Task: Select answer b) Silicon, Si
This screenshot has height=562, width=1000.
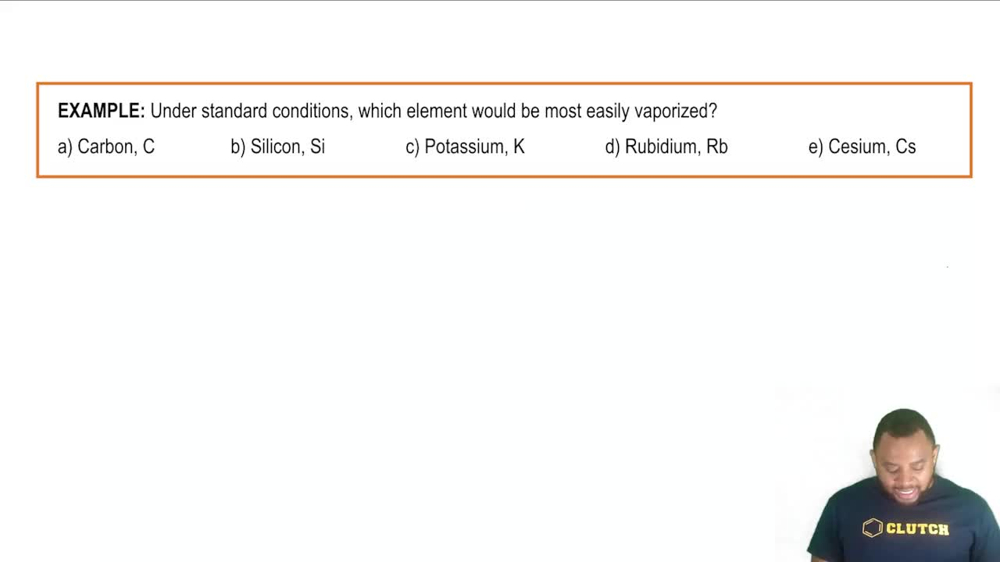Action: tap(277, 147)
